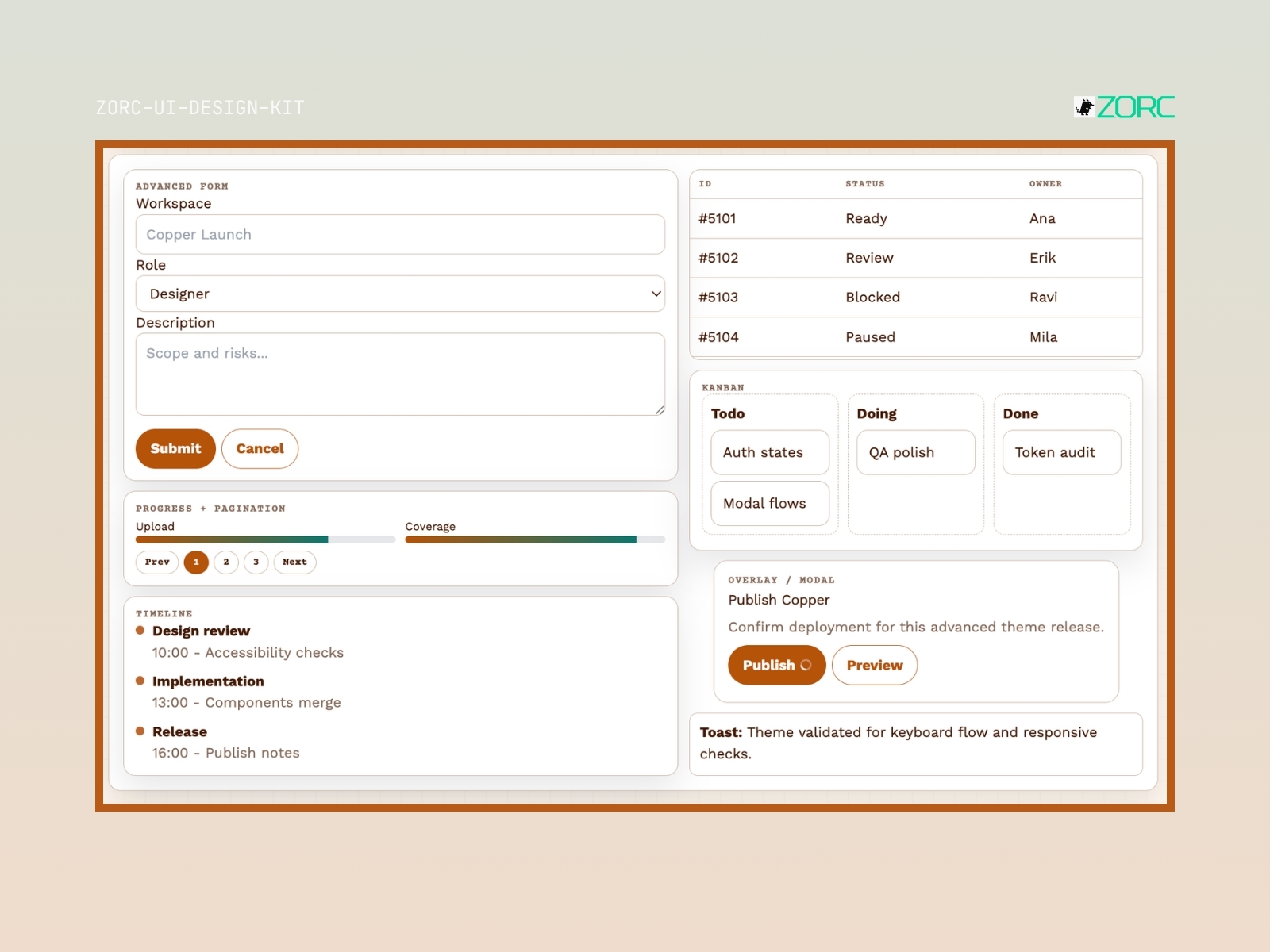The image size is (1270, 952).
Task: Cancel the advanced form
Action: (x=260, y=448)
